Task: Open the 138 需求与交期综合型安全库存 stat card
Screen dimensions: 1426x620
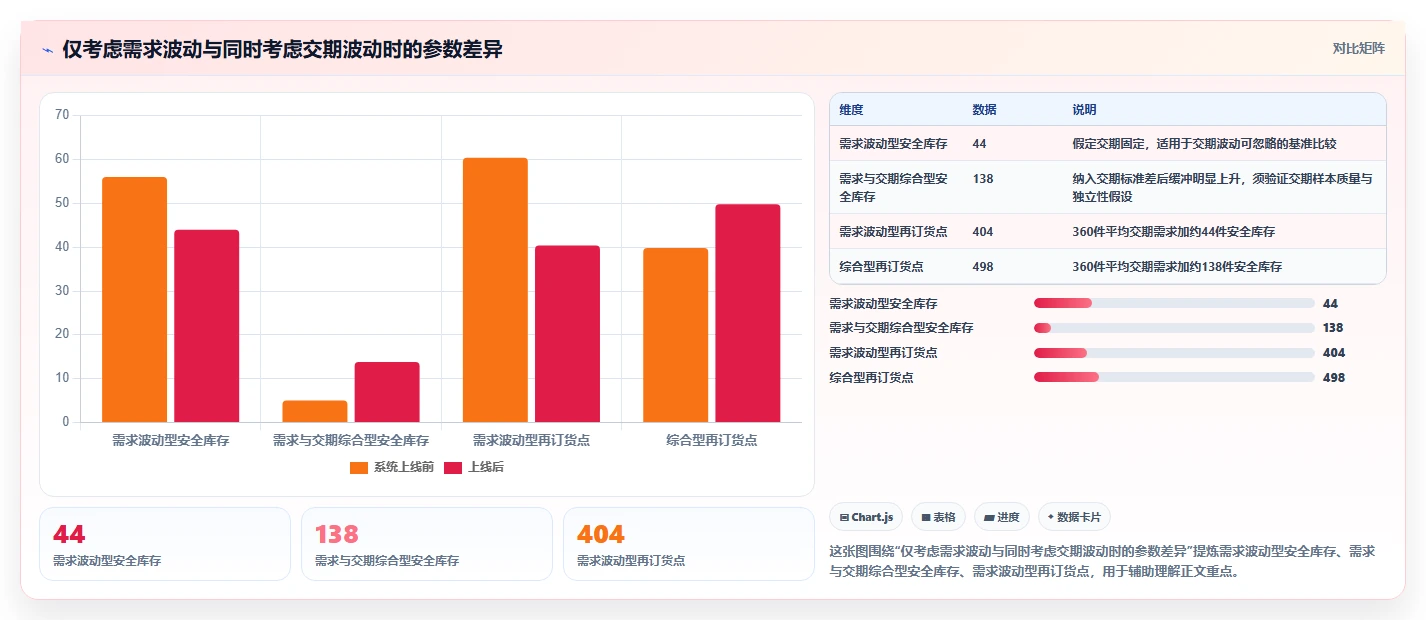Action: pyautogui.click(x=427, y=544)
